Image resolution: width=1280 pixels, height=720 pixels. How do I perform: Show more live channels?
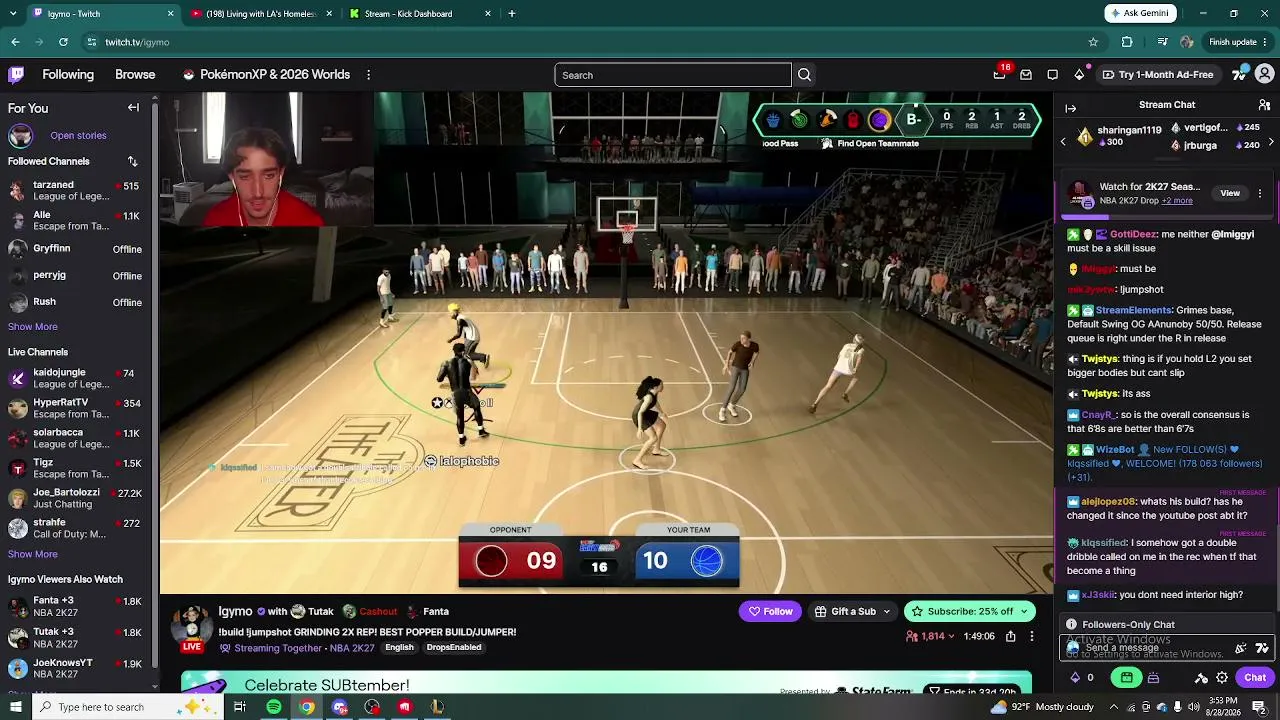tap(33, 554)
